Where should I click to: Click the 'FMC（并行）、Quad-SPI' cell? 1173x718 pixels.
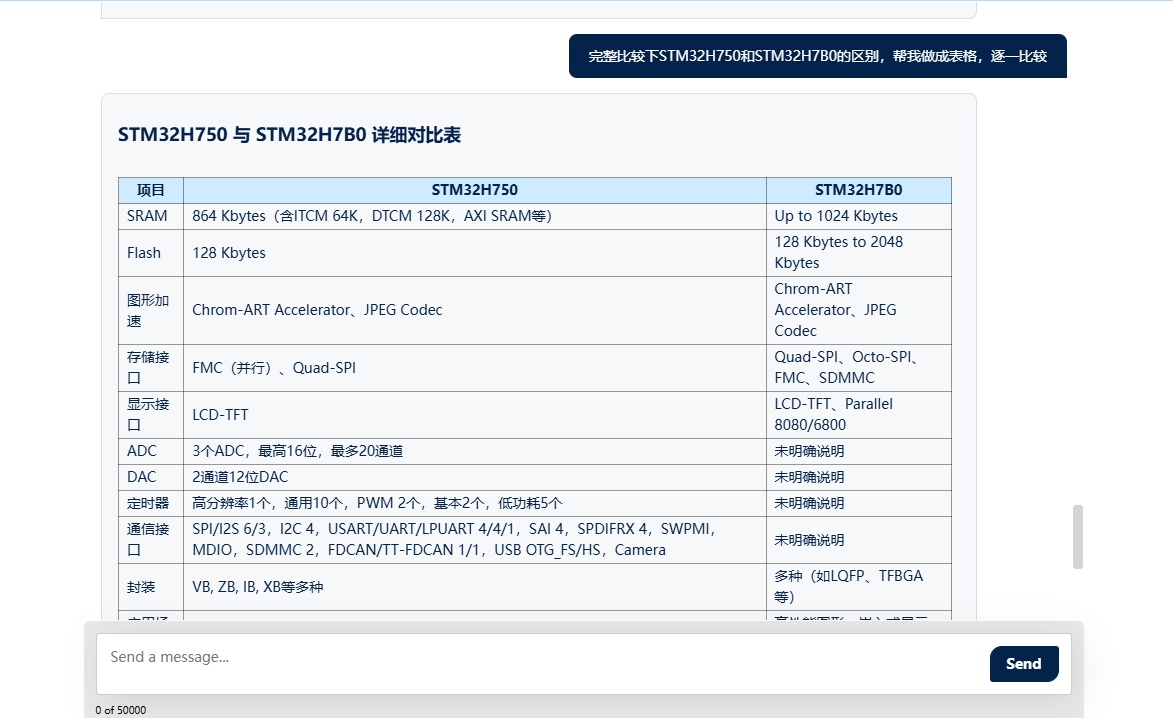point(274,368)
